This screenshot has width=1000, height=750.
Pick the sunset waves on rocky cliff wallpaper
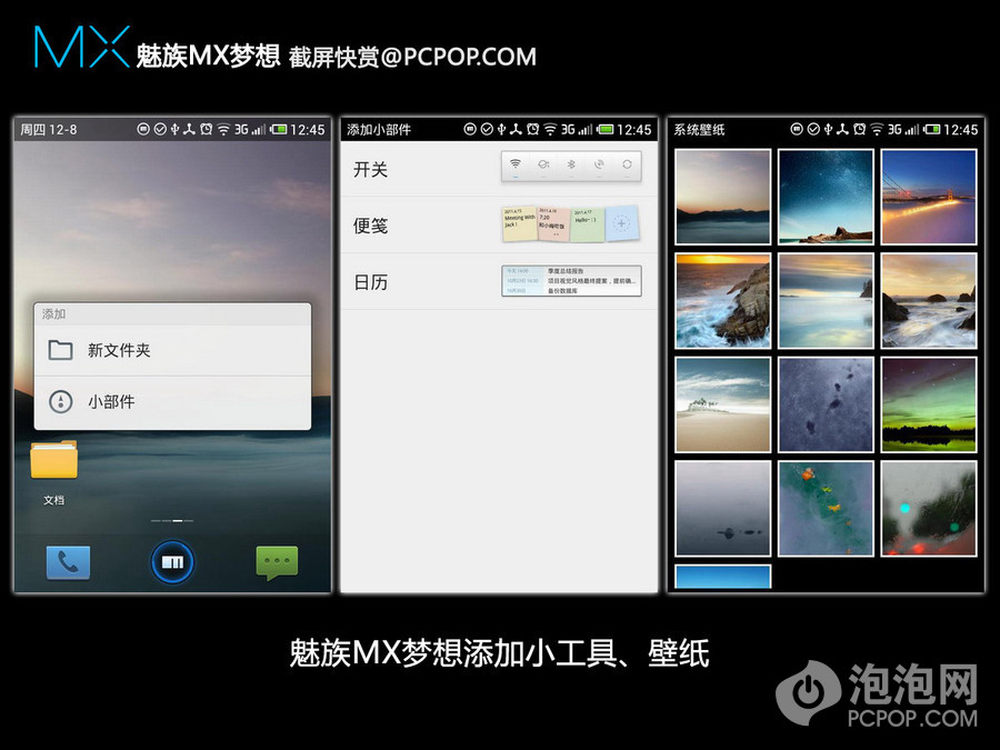(x=723, y=300)
